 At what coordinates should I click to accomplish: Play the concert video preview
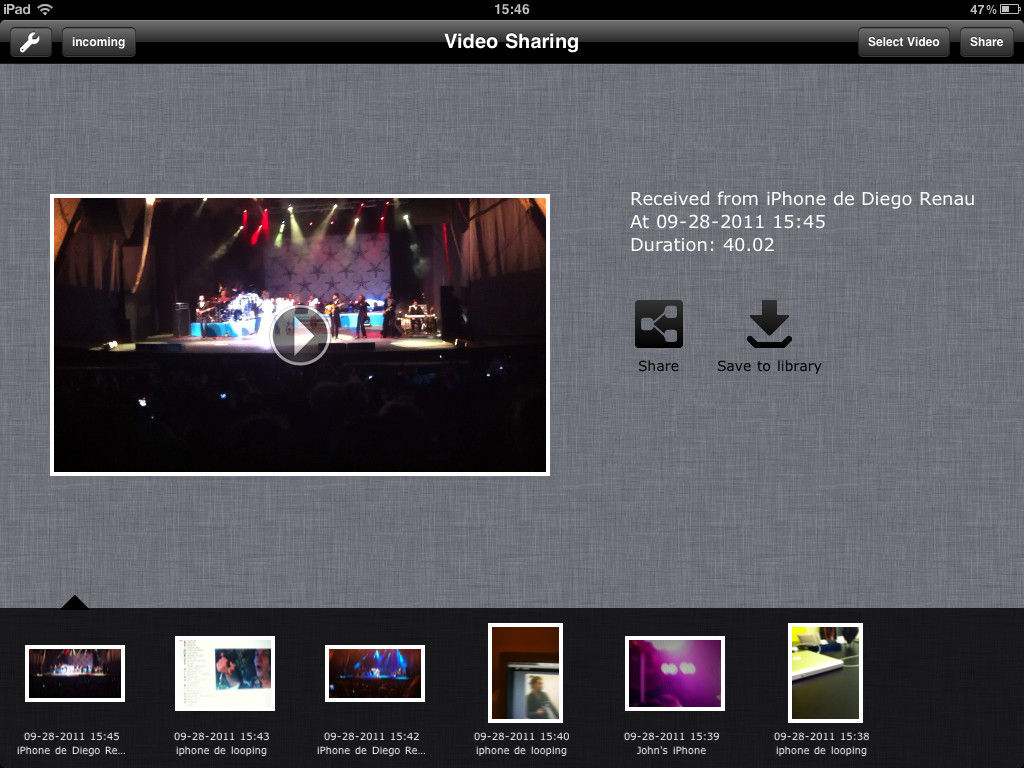click(x=300, y=336)
